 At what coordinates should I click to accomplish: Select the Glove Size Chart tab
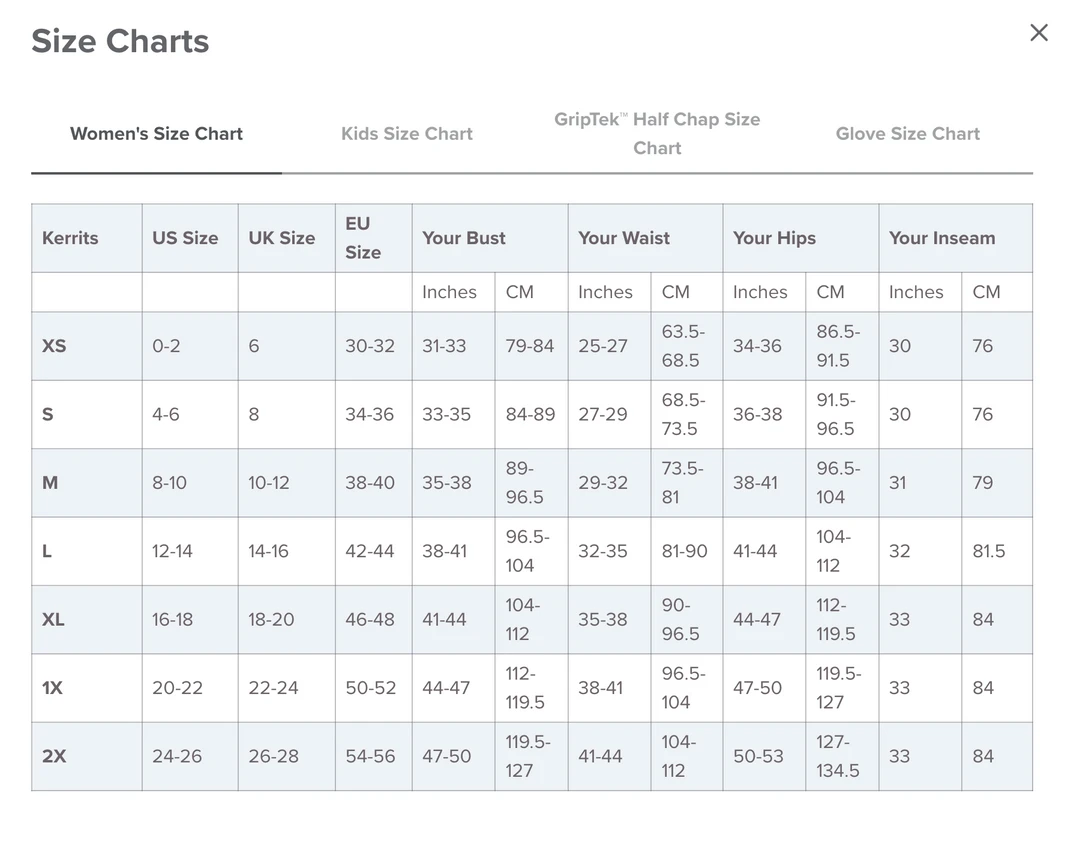907,134
